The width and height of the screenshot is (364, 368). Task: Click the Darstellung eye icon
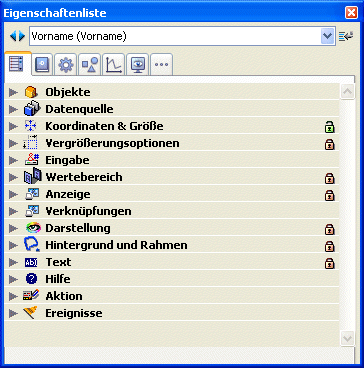(33, 228)
